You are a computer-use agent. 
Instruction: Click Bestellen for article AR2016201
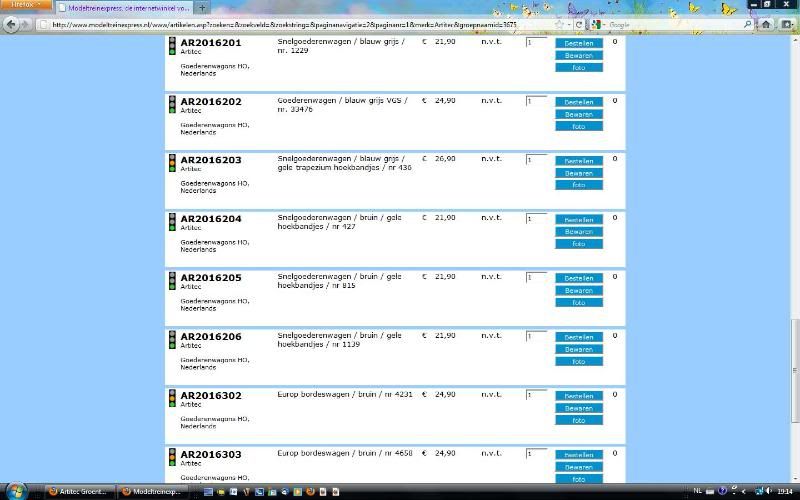(579, 43)
